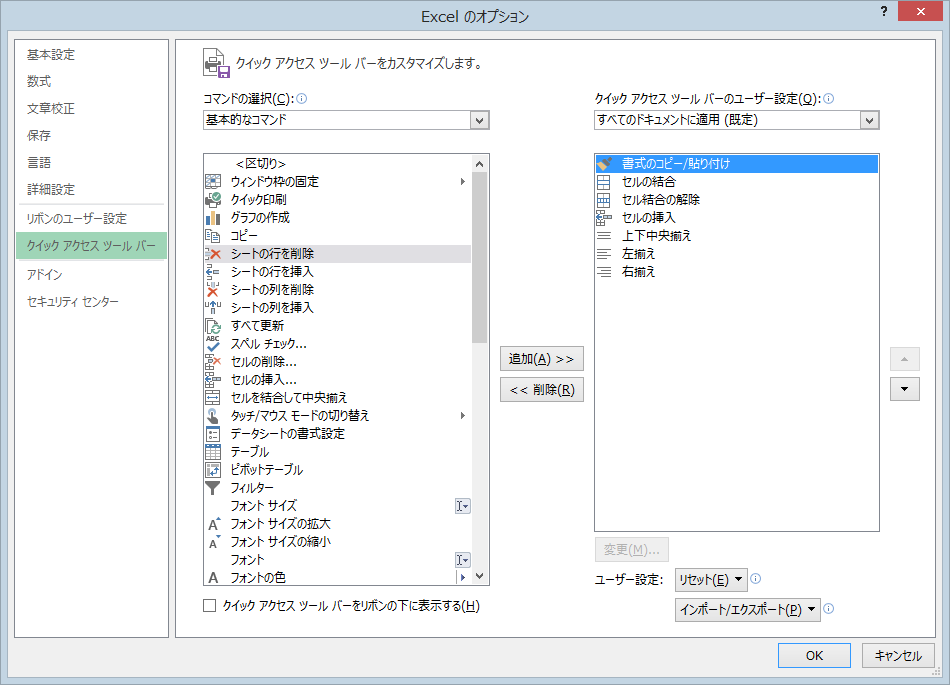Click the command list scrollbar thumb
Image resolution: width=950 pixels, height=685 pixels.
[x=479, y=257]
